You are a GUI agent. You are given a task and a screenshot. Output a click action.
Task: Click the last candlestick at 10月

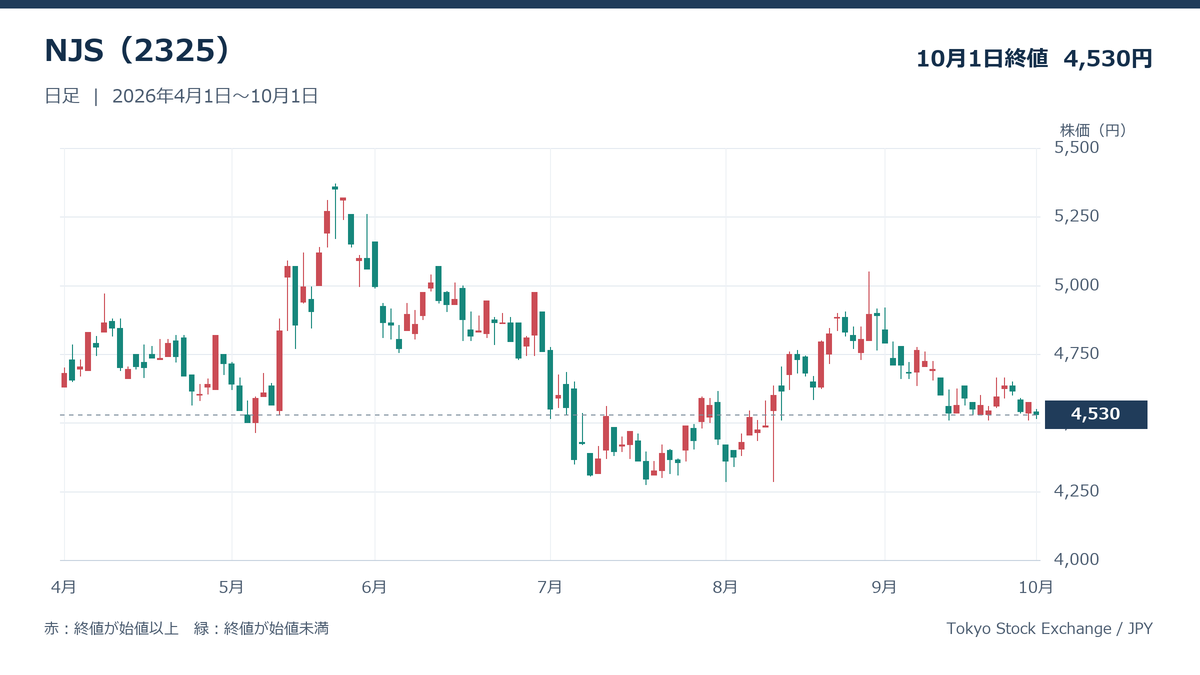[x=1036, y=413]
